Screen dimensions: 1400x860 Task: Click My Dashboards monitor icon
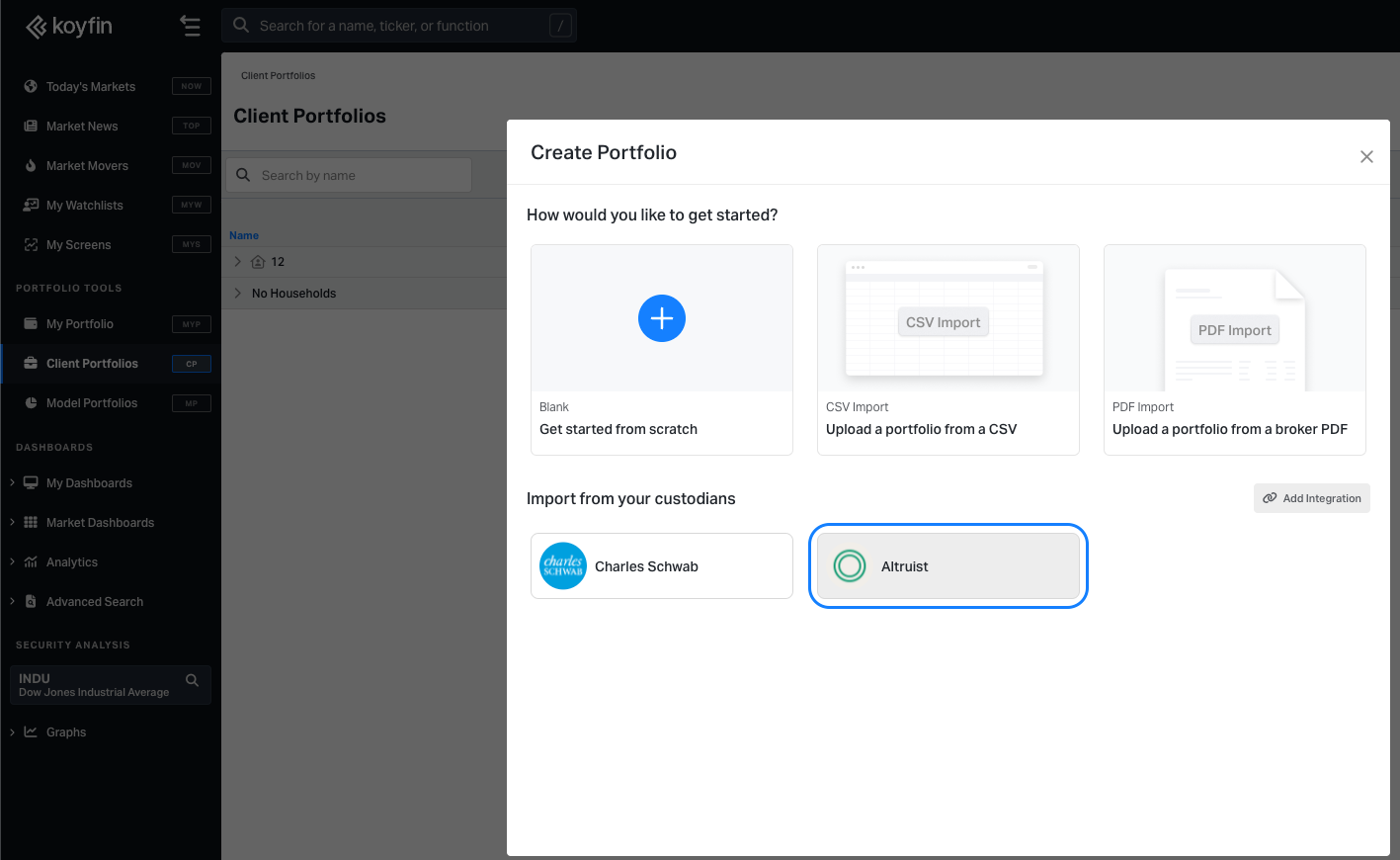(31, 482)
